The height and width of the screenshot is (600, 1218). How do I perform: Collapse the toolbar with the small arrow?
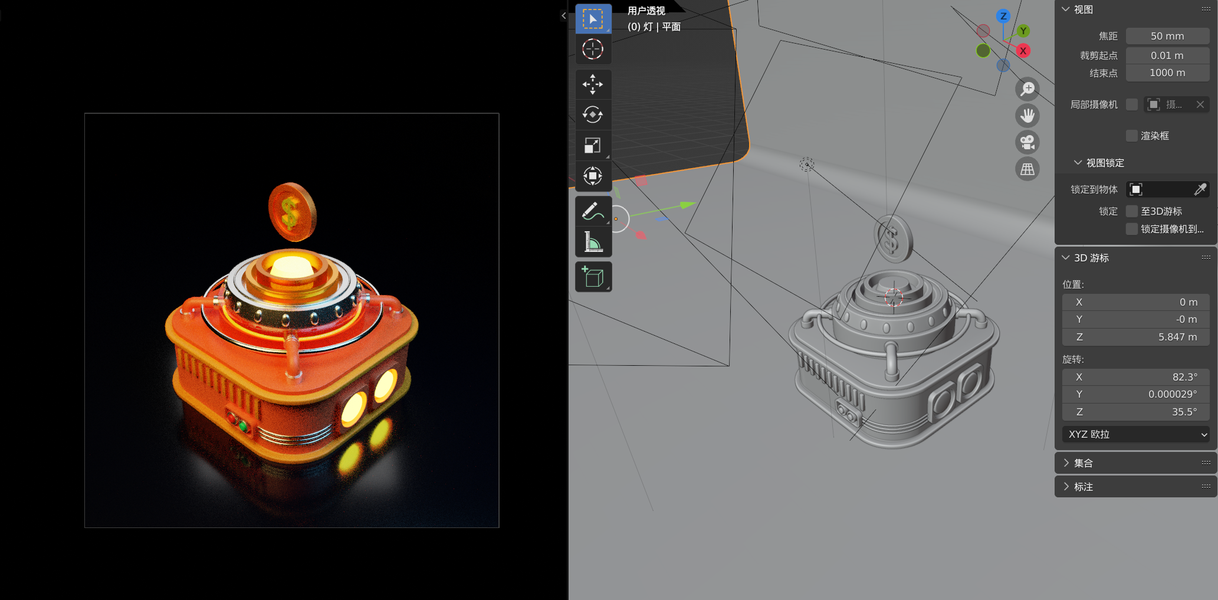[x=563, y=15]
